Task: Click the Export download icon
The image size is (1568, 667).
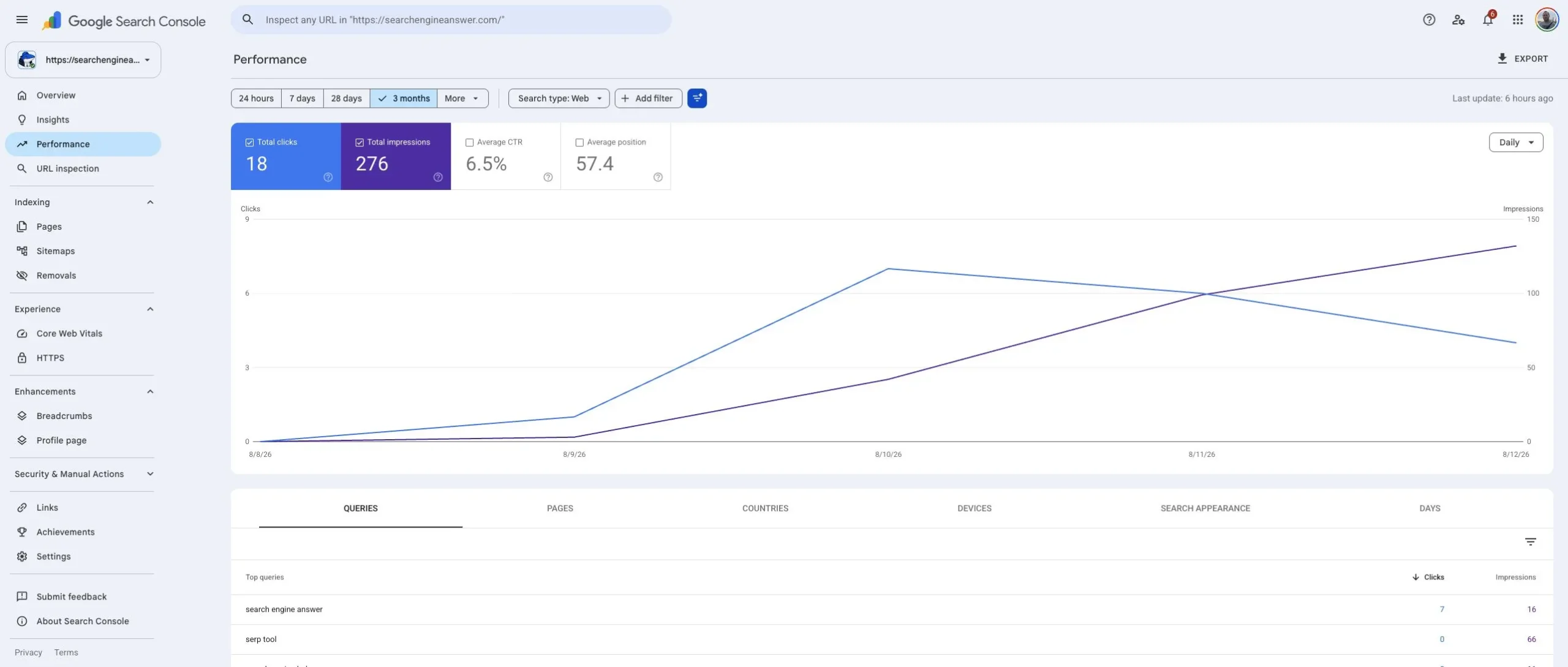Action: (x=1502, y=59)
